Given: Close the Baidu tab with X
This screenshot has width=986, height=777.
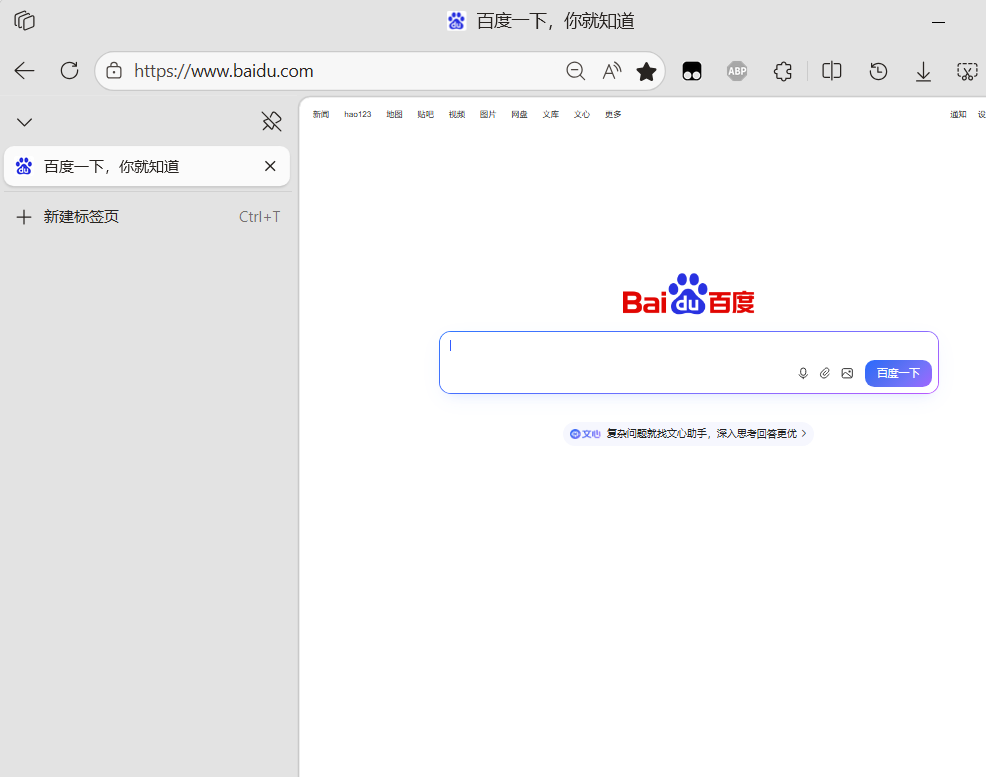Looking at the screenshot, I should 270,166.
